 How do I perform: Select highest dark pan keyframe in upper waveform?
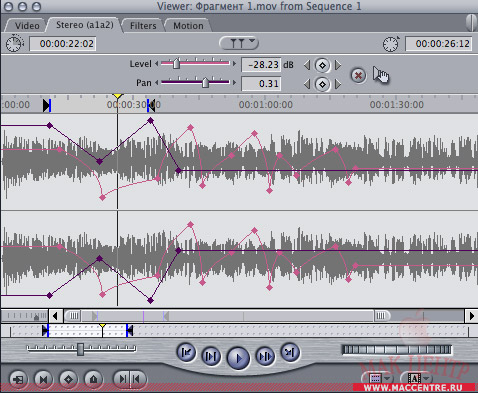click(151, 120)
